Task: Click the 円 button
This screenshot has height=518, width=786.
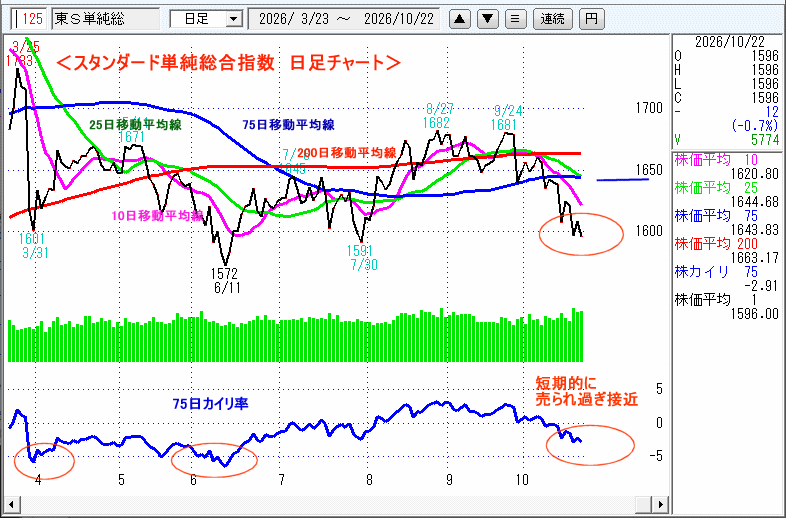Action: 592,20
